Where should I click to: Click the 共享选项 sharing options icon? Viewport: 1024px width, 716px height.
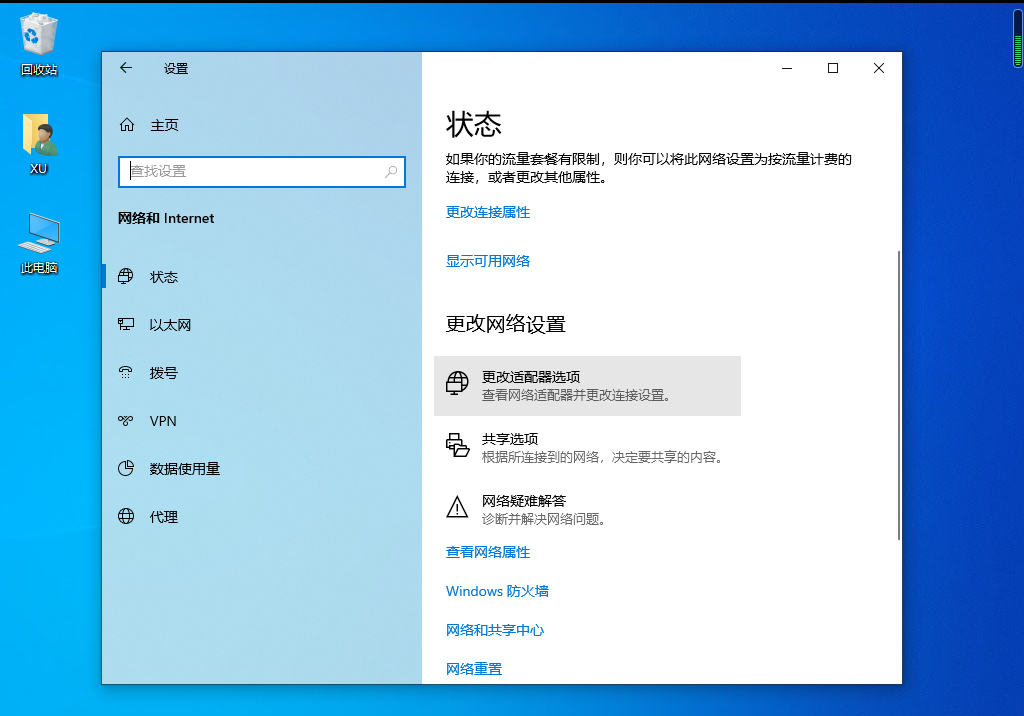pos(457,445)
